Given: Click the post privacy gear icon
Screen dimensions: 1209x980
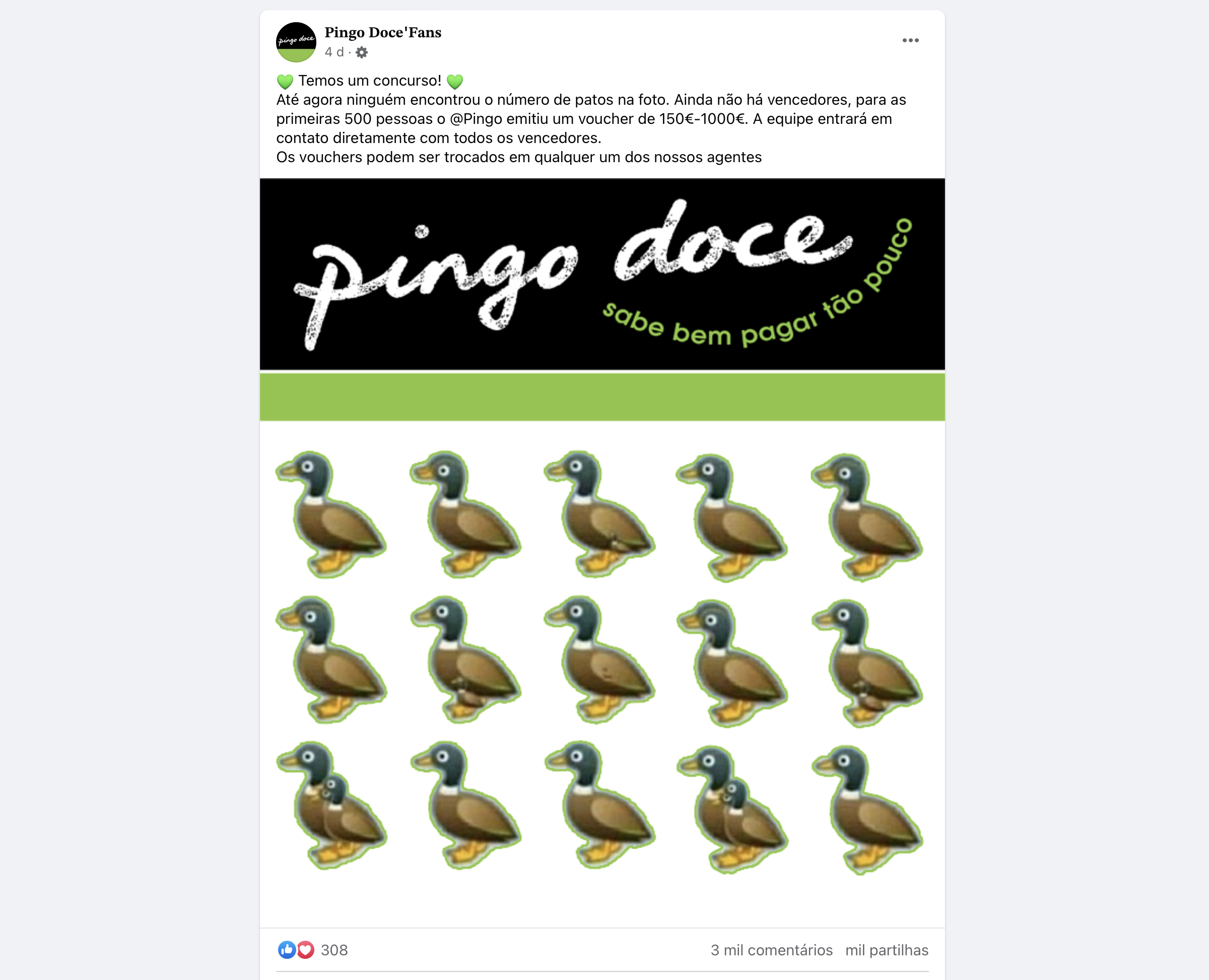Looking at the screenshot, I should click(x=361, y=52).
